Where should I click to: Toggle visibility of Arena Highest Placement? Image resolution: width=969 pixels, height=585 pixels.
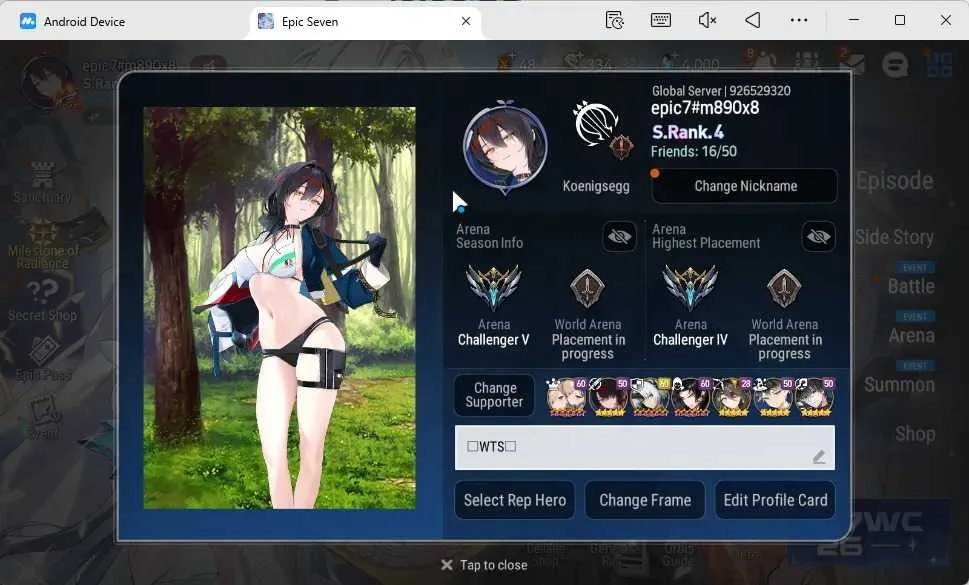click(818, 236)
